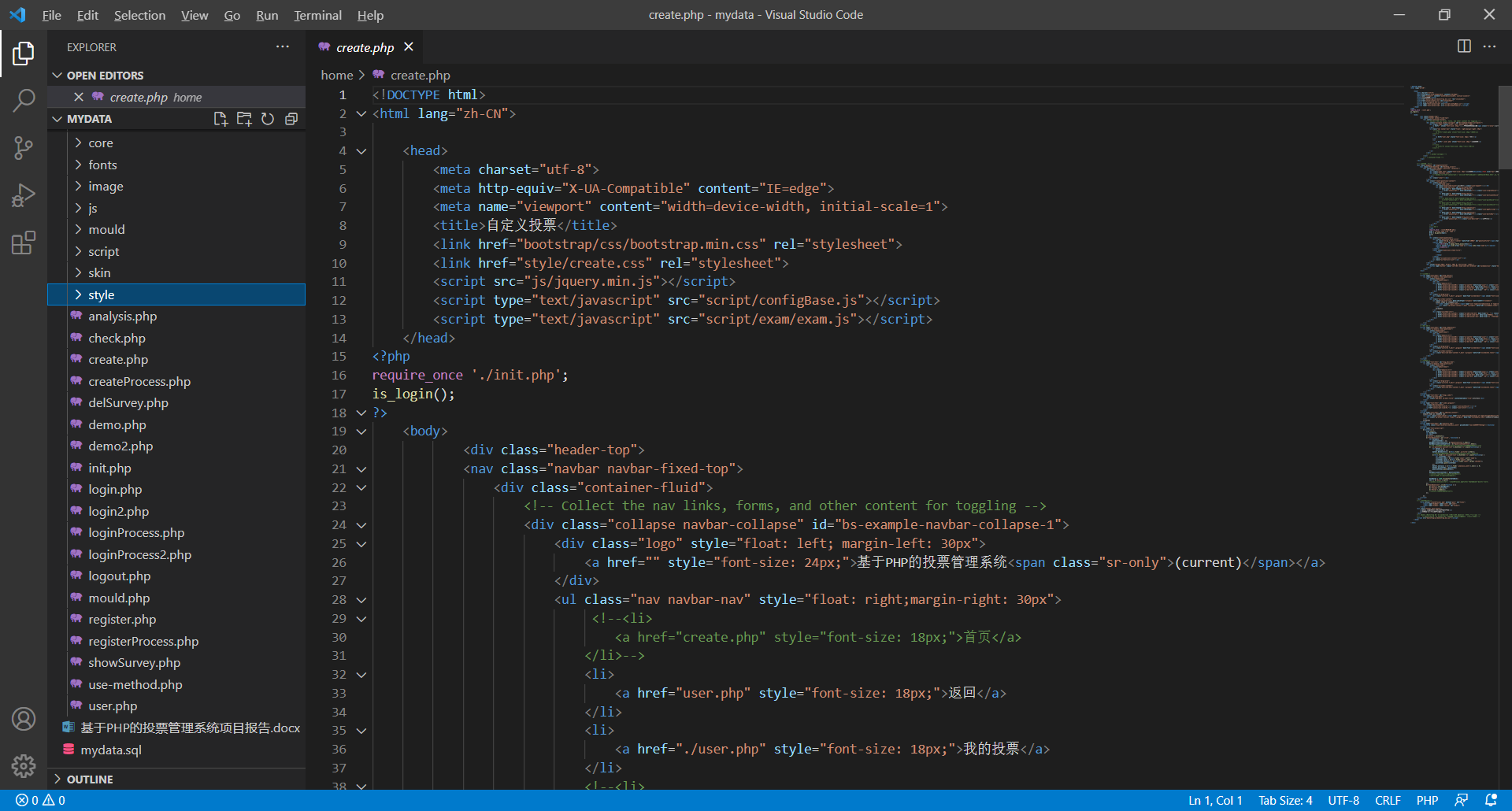
Task: Change CRLF end of line sequence
Action: point(1388,800)
